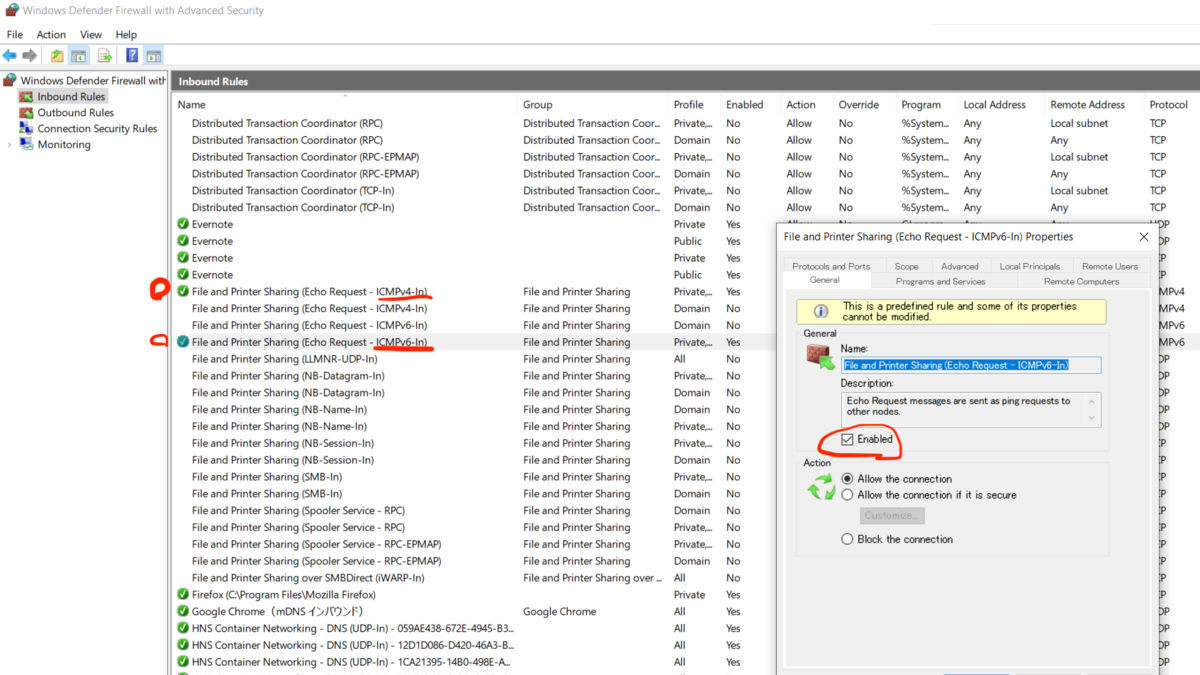The width and height of the screenshot is (1200, 675).
Task: Toggle Show/Hide Console Tree toolbar icon
Action: pos(78,56)
